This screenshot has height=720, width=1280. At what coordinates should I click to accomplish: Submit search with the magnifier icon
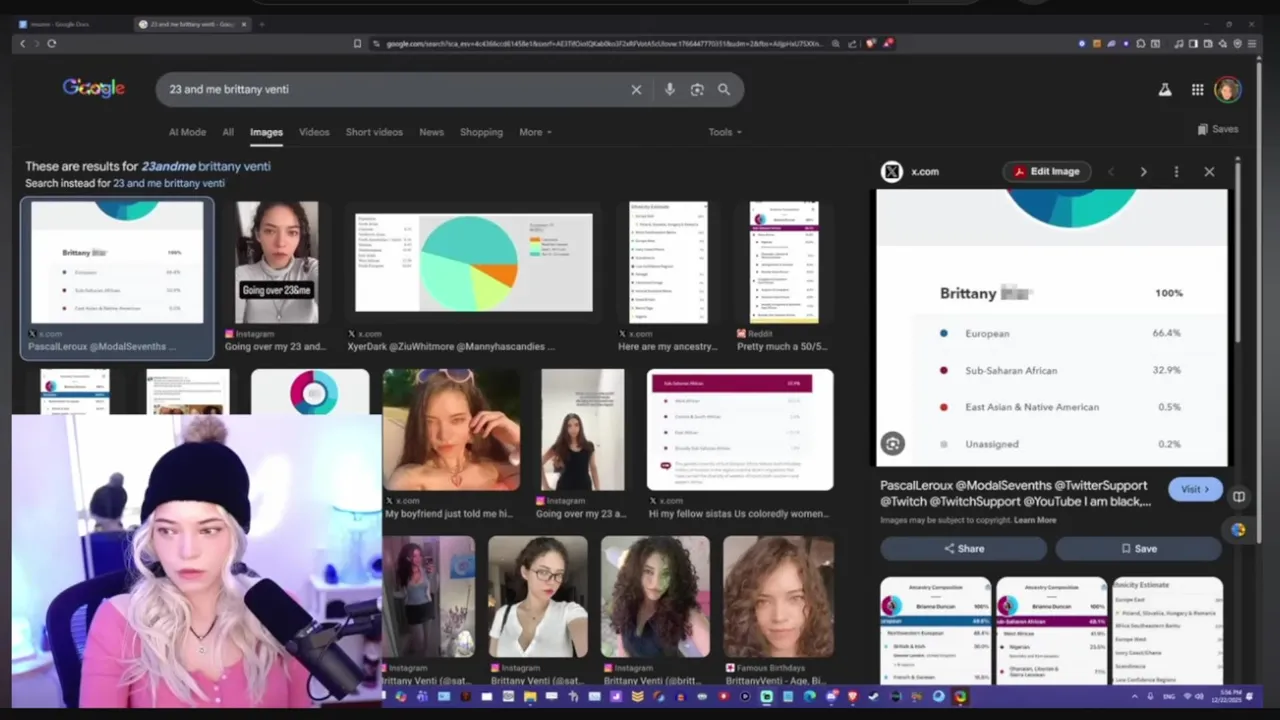coord(724,89)
